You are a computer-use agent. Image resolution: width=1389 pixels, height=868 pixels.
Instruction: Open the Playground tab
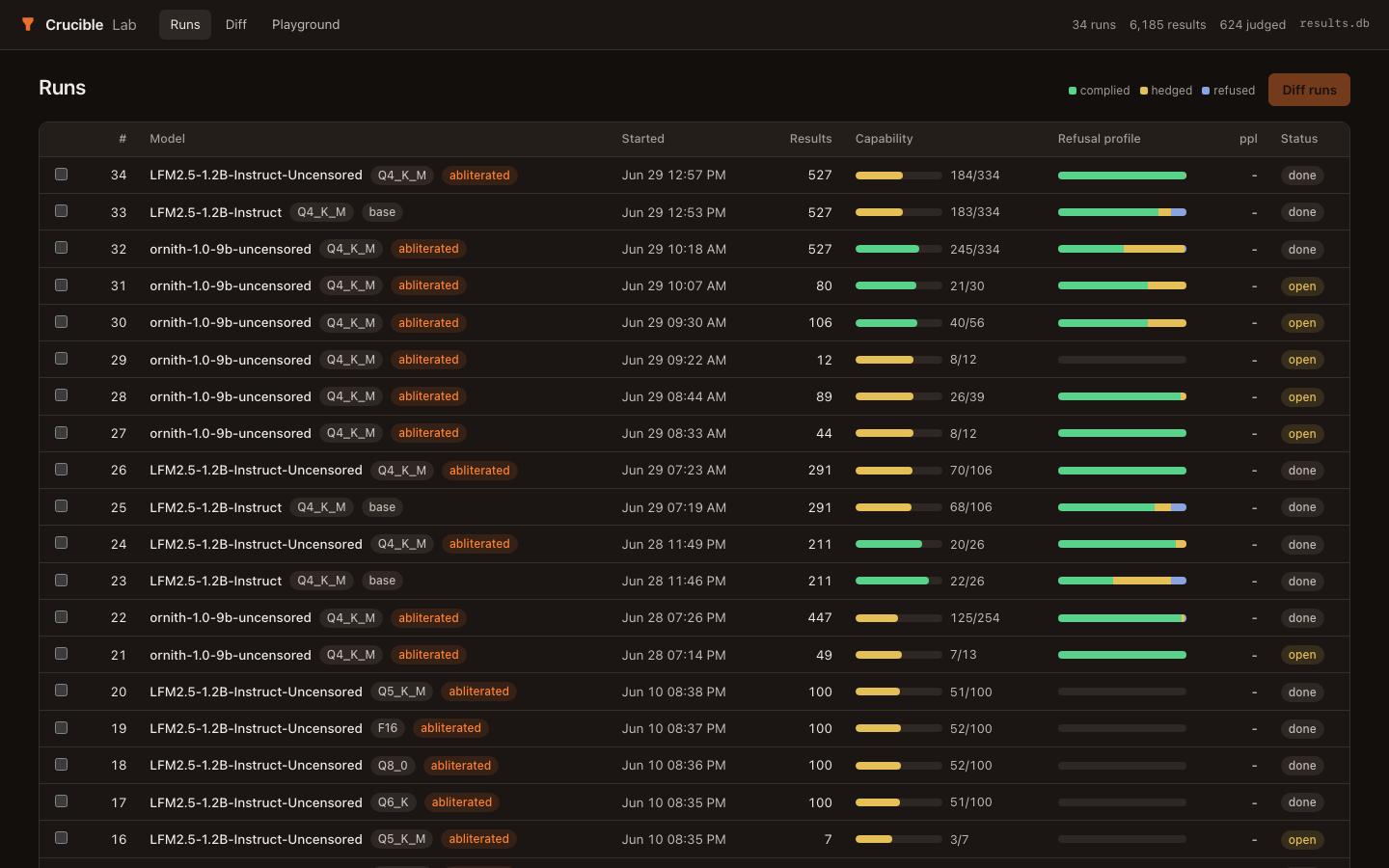pos(306,24)
